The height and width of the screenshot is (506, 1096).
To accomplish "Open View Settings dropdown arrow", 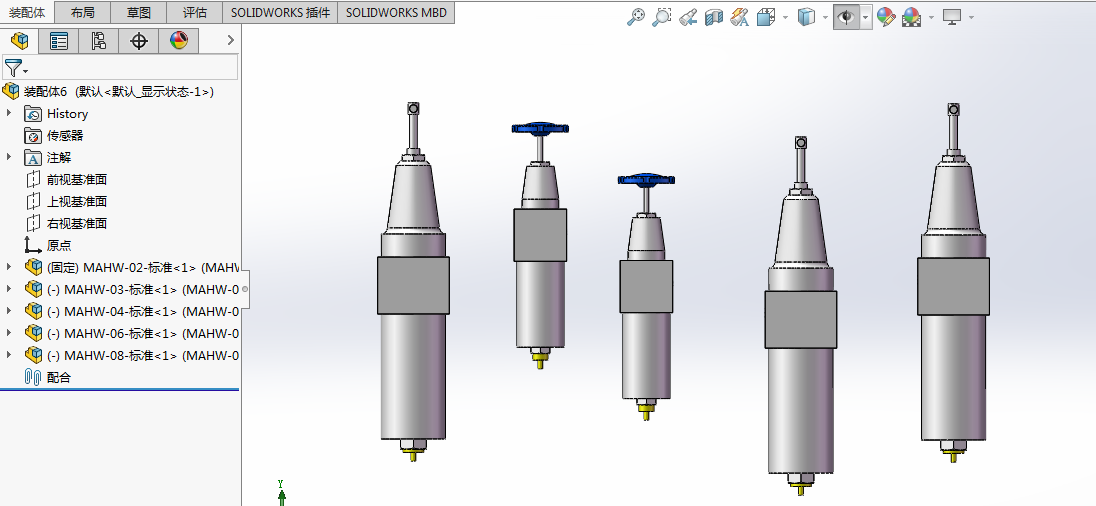I will [971, 17].
